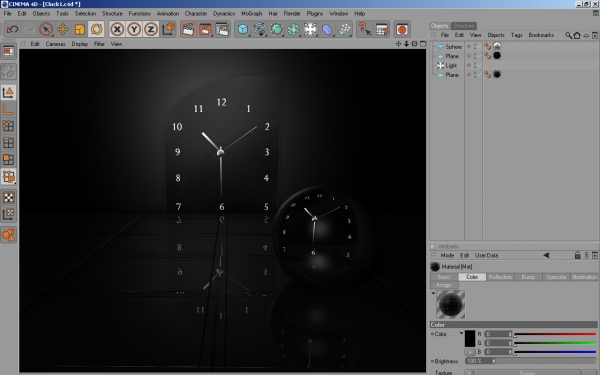600x375 pixels.
Task: Open the spline objects icon
Action: (x=259, y=29)
